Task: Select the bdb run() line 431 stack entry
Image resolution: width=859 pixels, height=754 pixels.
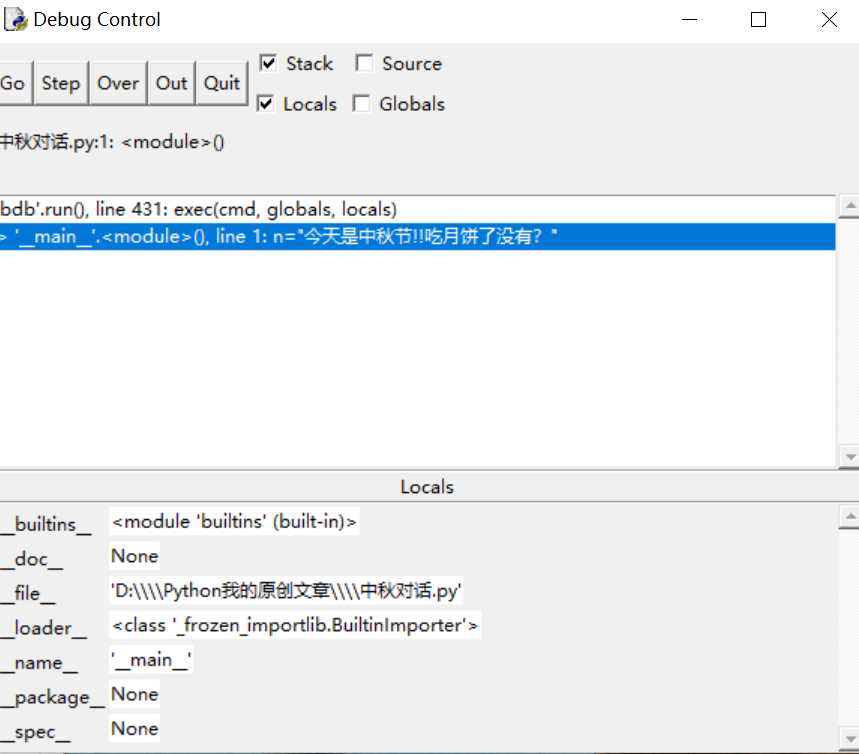Action: 417,209
